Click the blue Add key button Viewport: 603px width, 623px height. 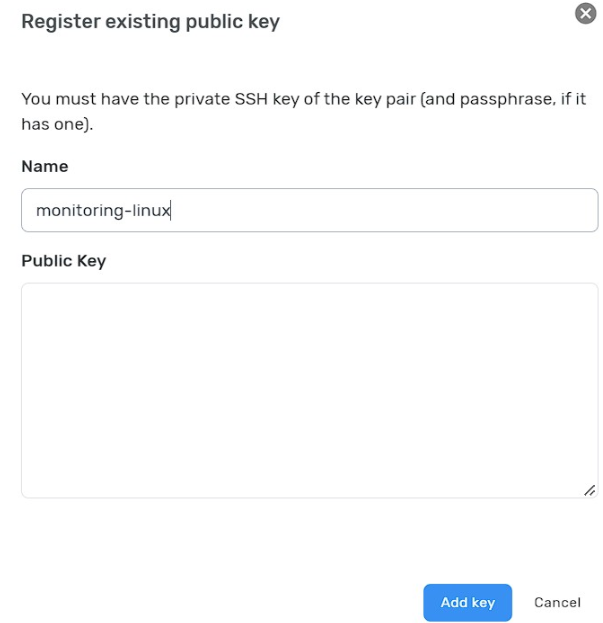467,602
